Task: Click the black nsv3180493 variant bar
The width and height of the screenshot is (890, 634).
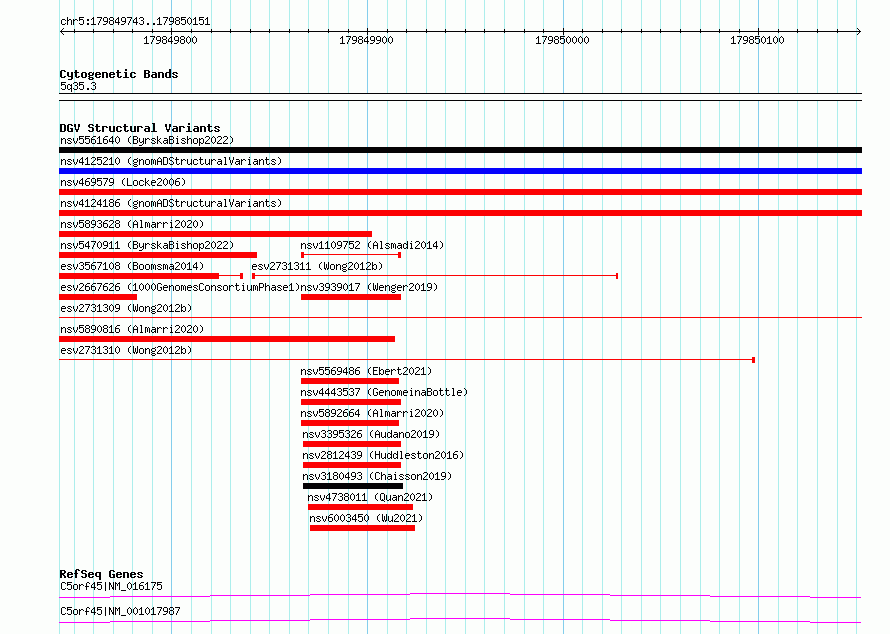Action: point(353,486)
